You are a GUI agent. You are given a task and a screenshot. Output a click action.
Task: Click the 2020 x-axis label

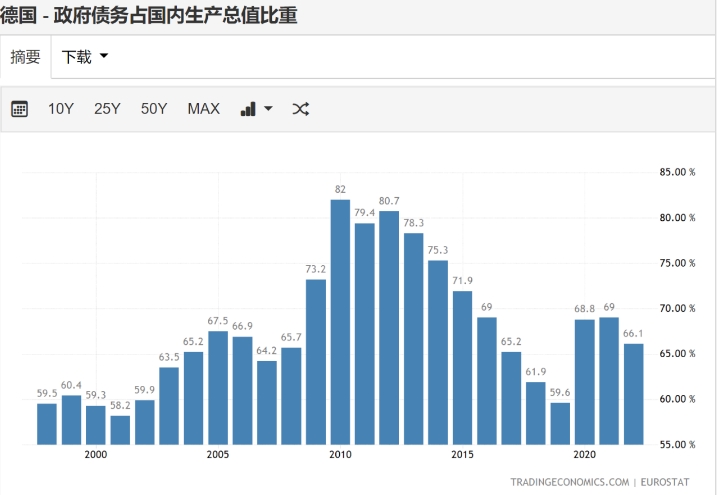(585, 454)
